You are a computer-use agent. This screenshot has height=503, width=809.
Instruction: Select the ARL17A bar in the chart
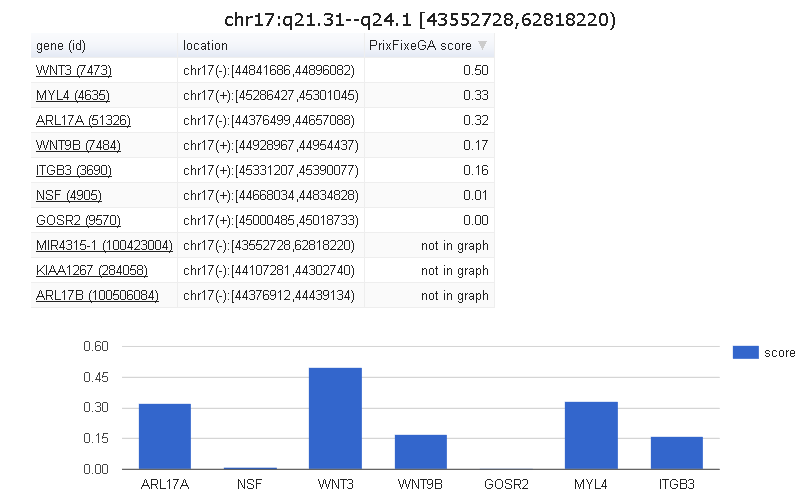[x=165, y=436]
